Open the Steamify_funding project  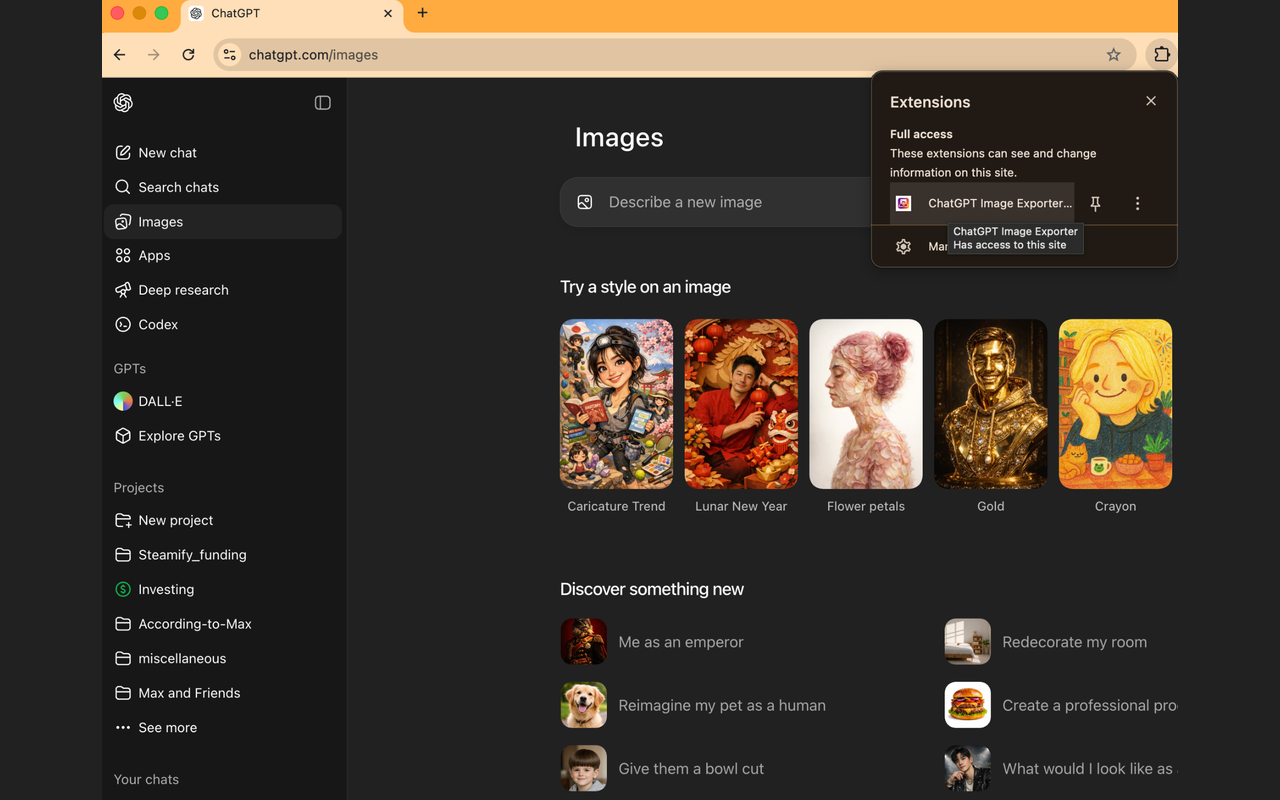pyautogui.click(x=223, y=555)
